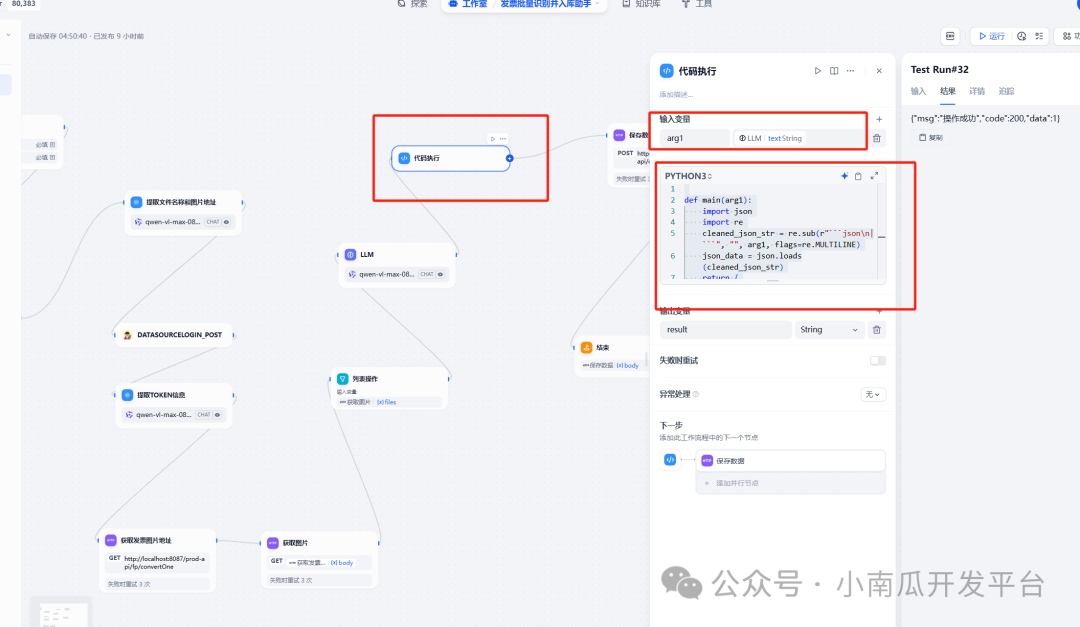This screenshot has height=627, width=1080.
Task: Switch to the 详情 tab in Test Run#32
Action: [x=976, y=91]
